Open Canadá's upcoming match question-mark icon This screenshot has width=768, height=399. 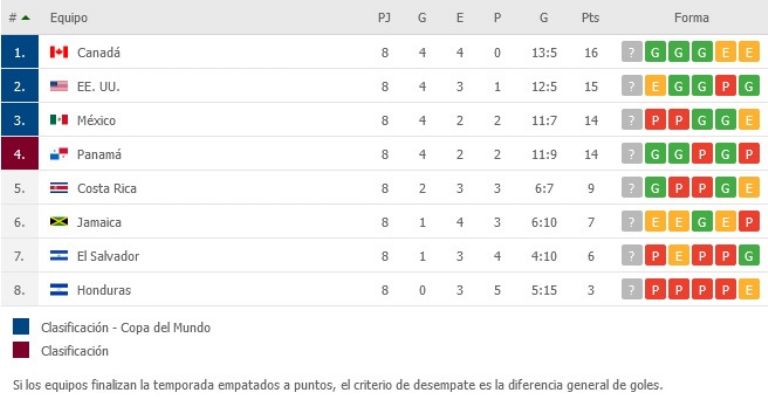pyautogui.click(x=631, y=52)
